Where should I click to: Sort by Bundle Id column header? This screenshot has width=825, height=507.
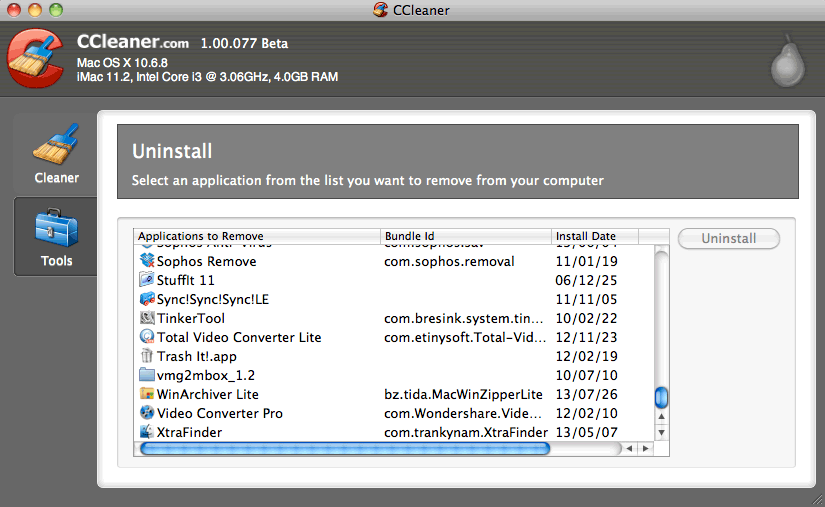click(466, 236)
